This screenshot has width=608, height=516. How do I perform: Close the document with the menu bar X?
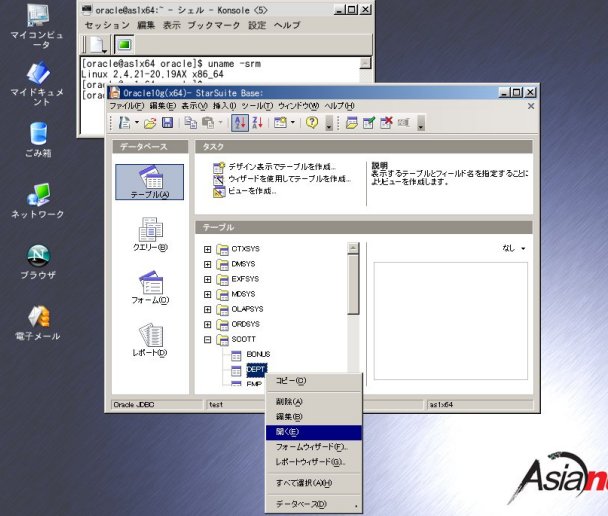(531, 106)
